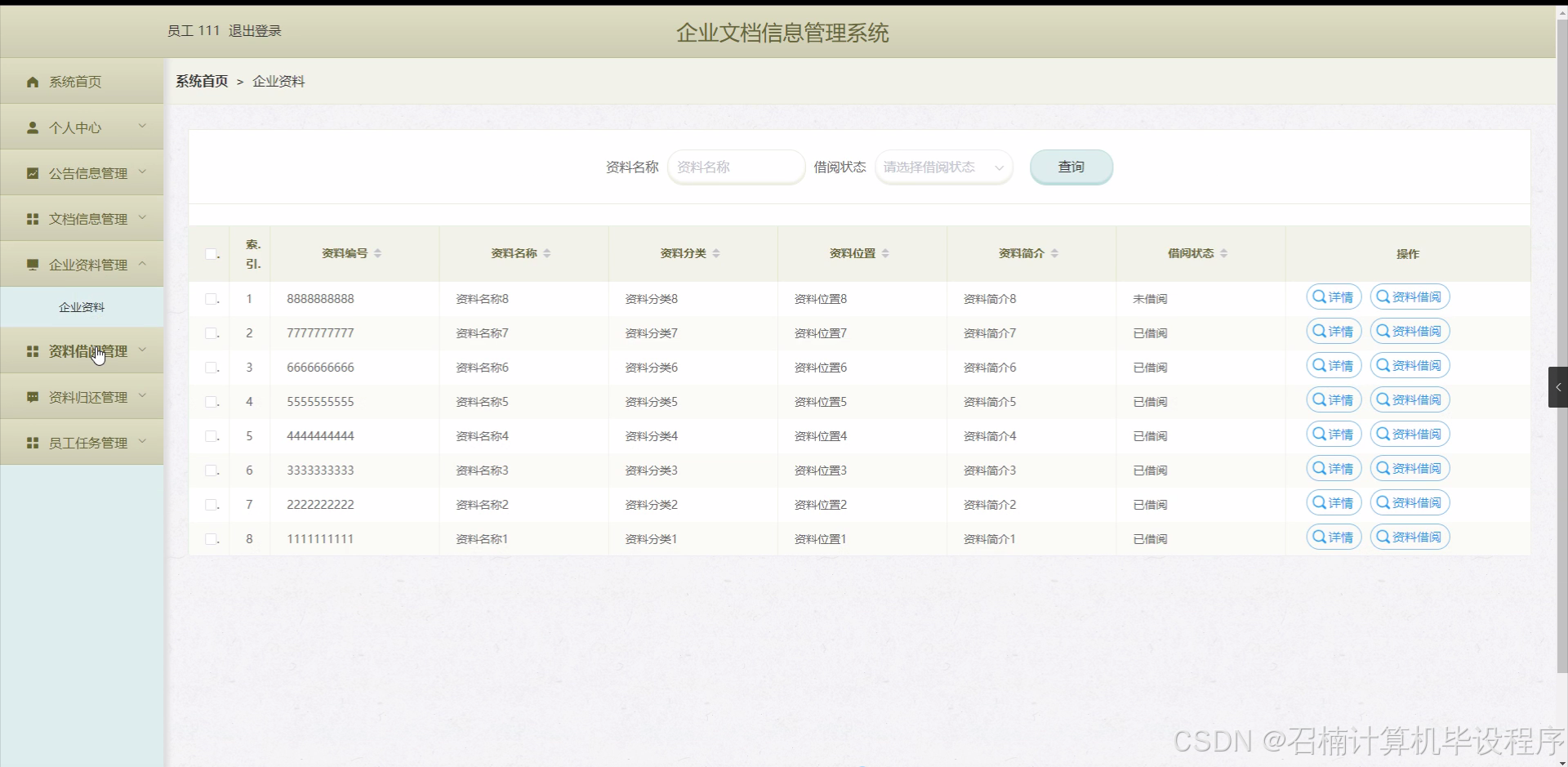The image size is (1568, 767).
Task: Check the checkbox for row 8888888888
Action: (211, 299)
